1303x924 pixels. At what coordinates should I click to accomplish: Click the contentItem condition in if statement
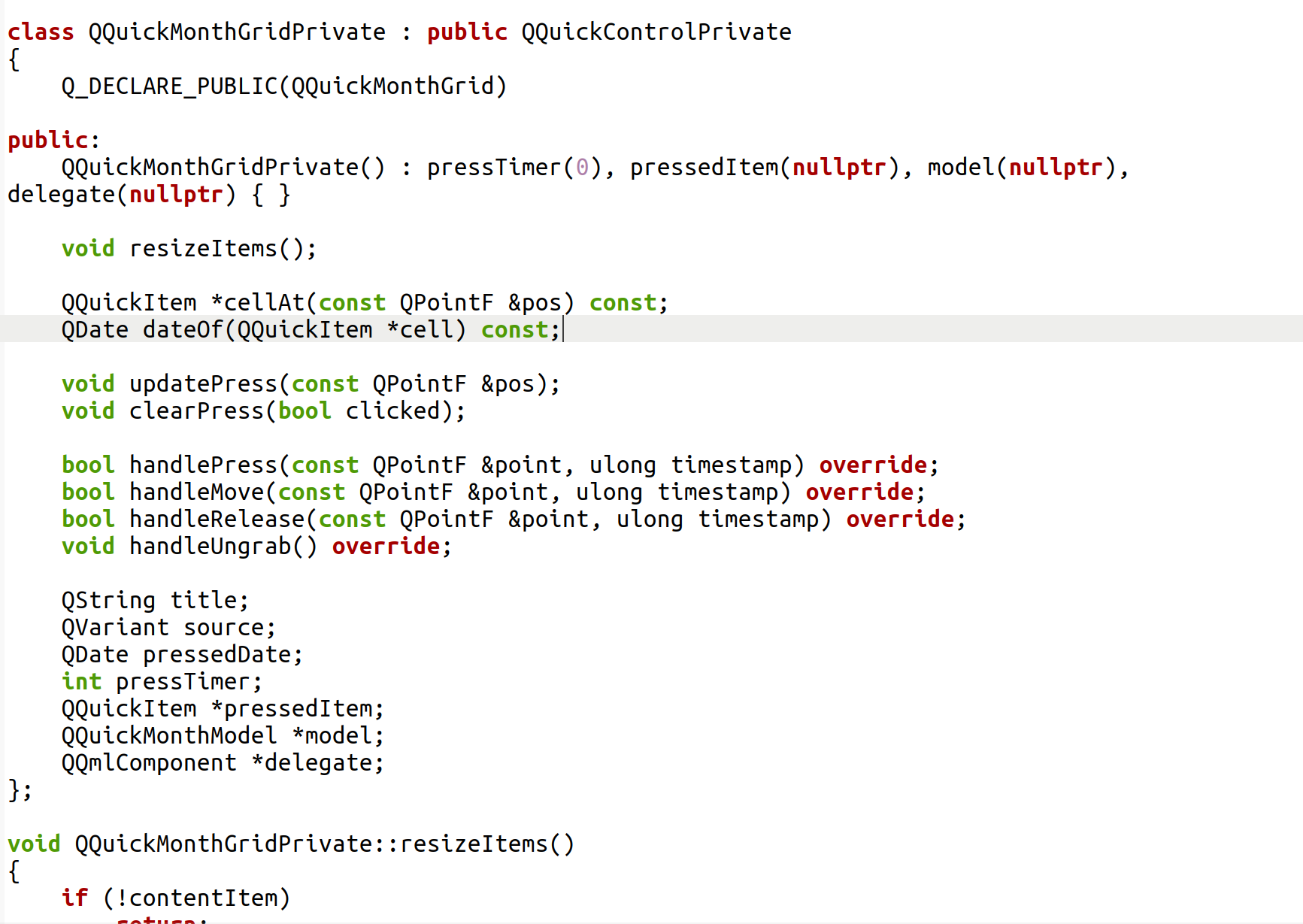click(x=203, y=898)
